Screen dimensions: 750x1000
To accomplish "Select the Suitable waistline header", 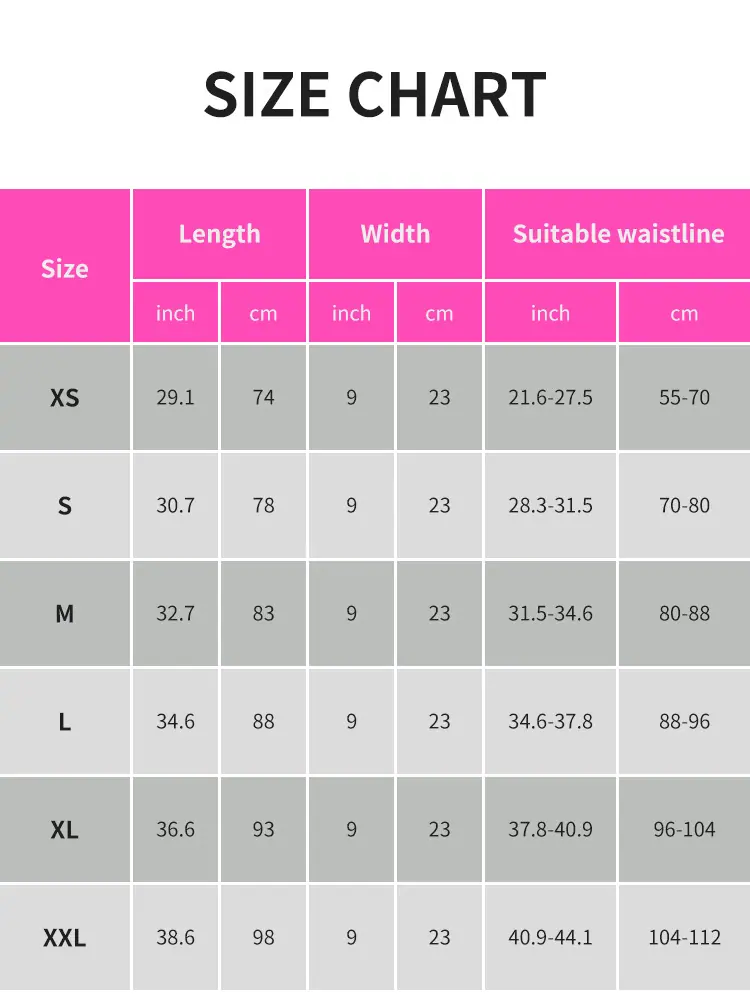I will pos(618,234).
